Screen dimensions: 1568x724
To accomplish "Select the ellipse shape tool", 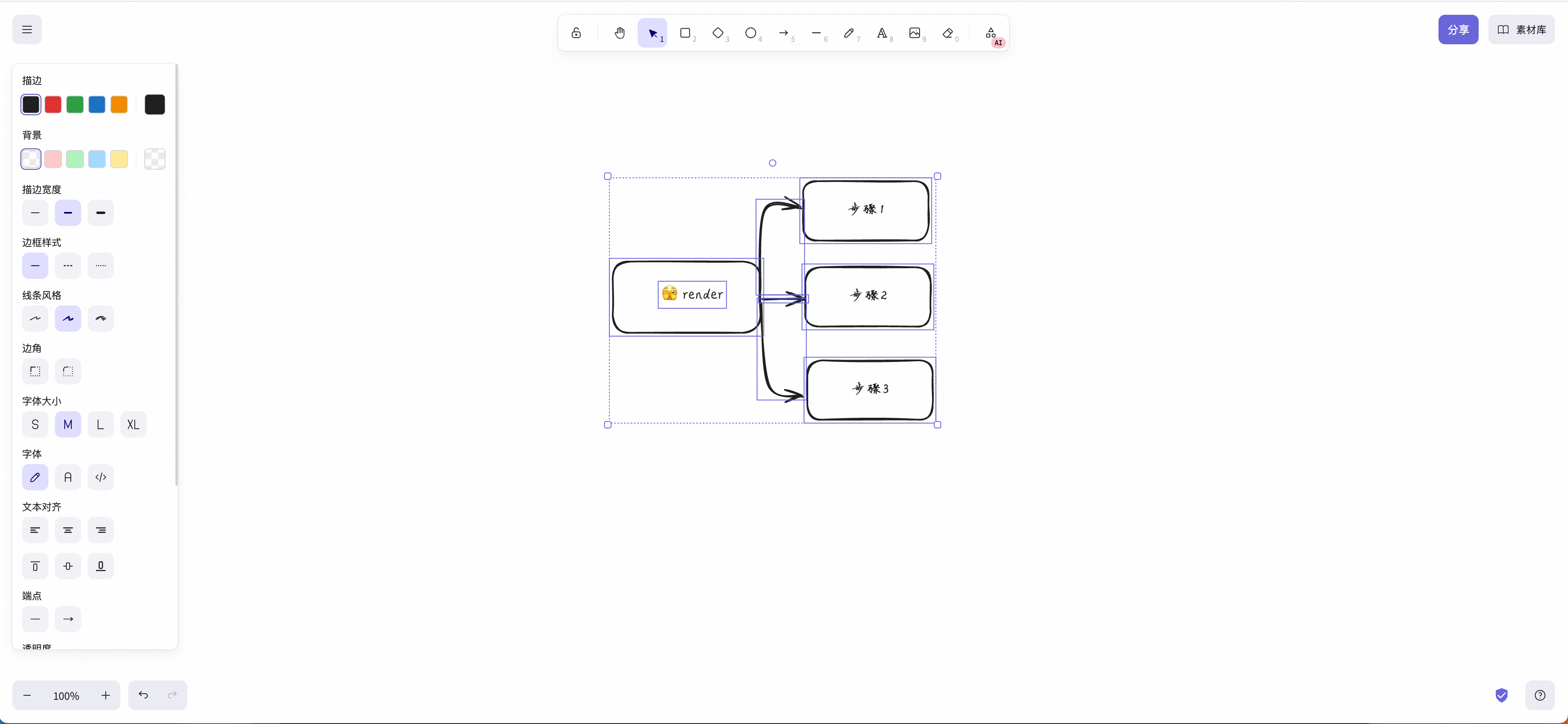I will point(751,33).
